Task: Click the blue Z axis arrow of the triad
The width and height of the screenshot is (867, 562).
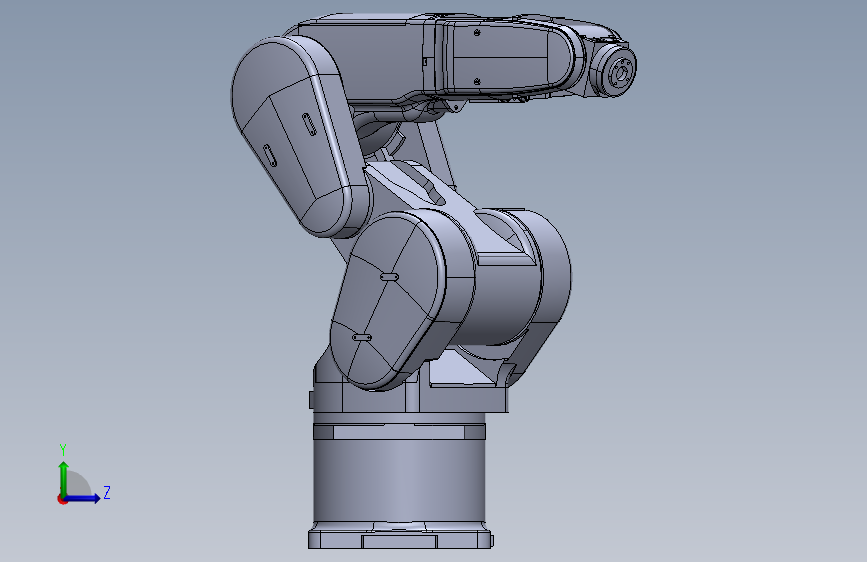Action: pyautogui.click(x=83, y=498)
